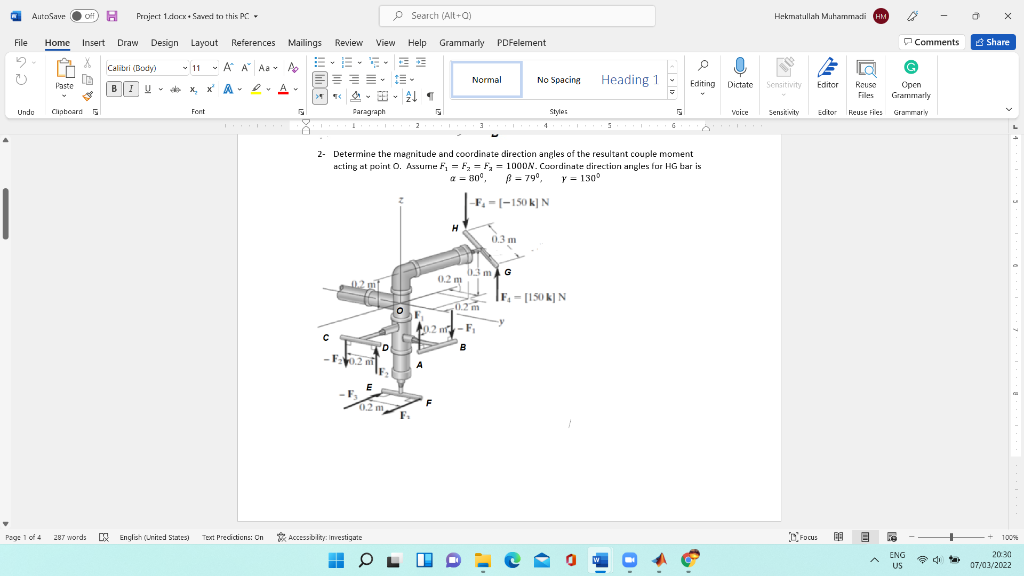Click the Clear All Formatting icon

pos(292,67)
